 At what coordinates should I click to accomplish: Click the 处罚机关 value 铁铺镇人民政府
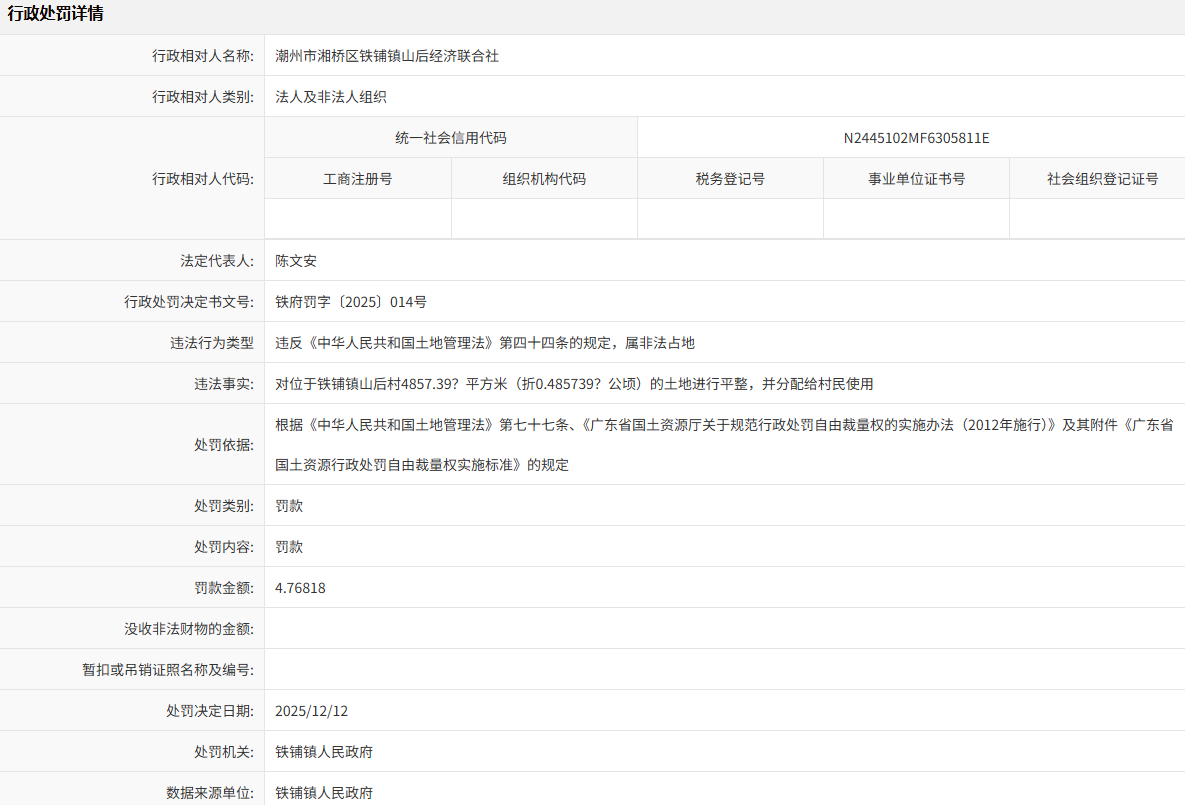click(x=324, y=752)
